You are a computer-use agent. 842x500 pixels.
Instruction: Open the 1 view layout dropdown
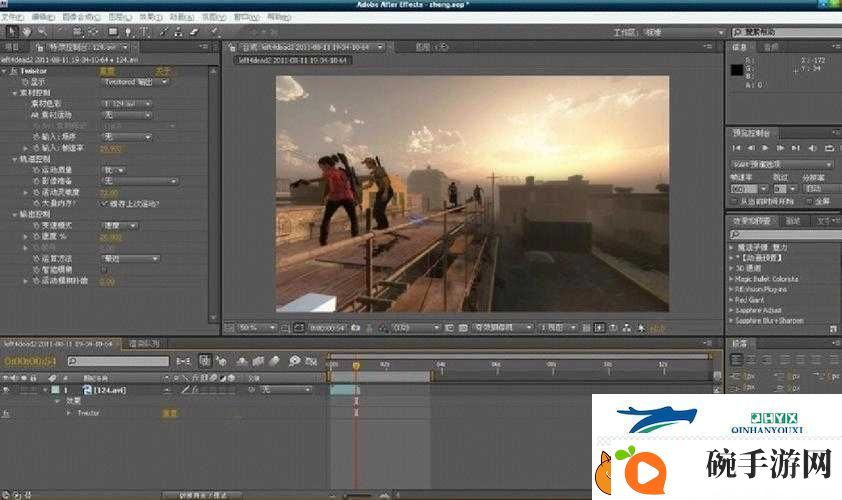(x=558, y=327)
